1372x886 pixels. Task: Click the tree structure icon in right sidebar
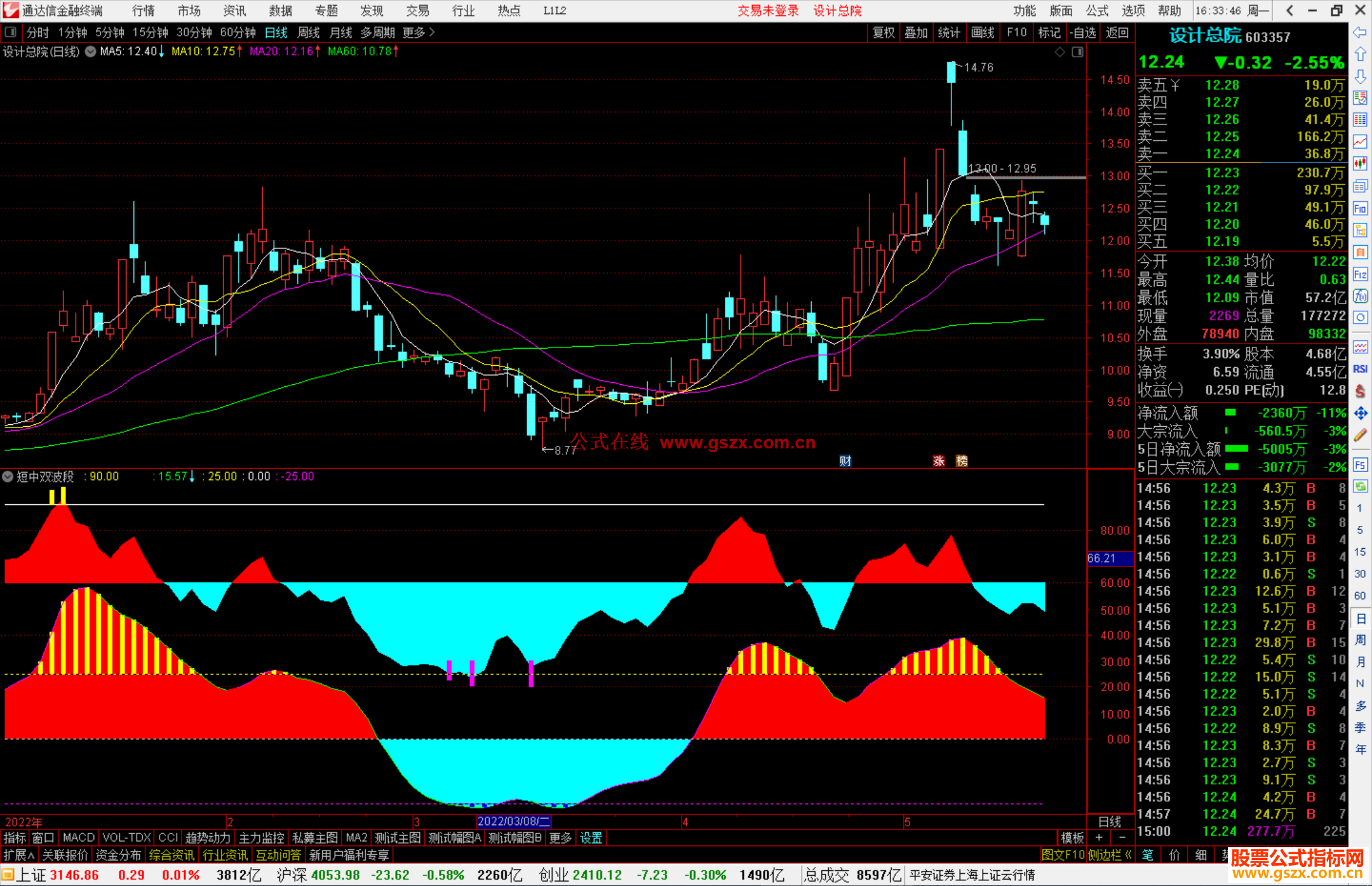point(1360,230)
